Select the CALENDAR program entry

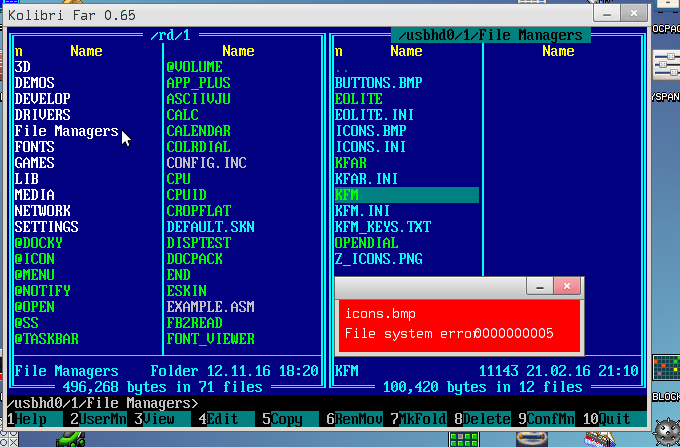click(x=198, y=131)
